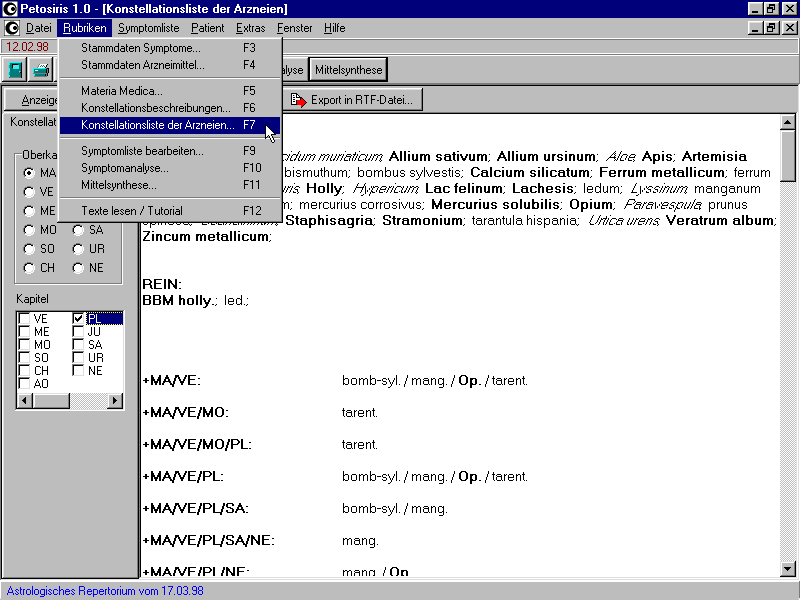Click the Export in RTF-Datei icon
800x600 pixels.
(298, 100)
